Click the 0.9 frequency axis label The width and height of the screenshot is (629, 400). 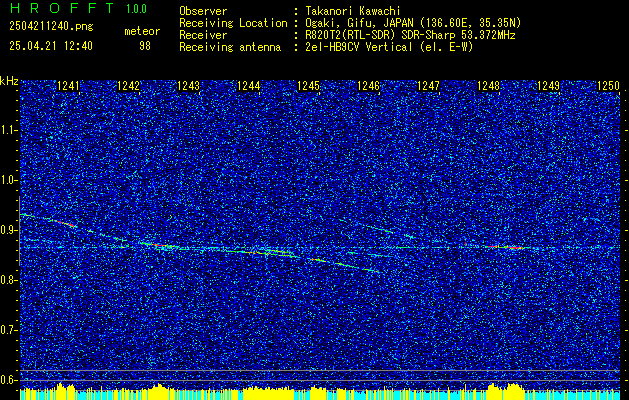(9, 230)
